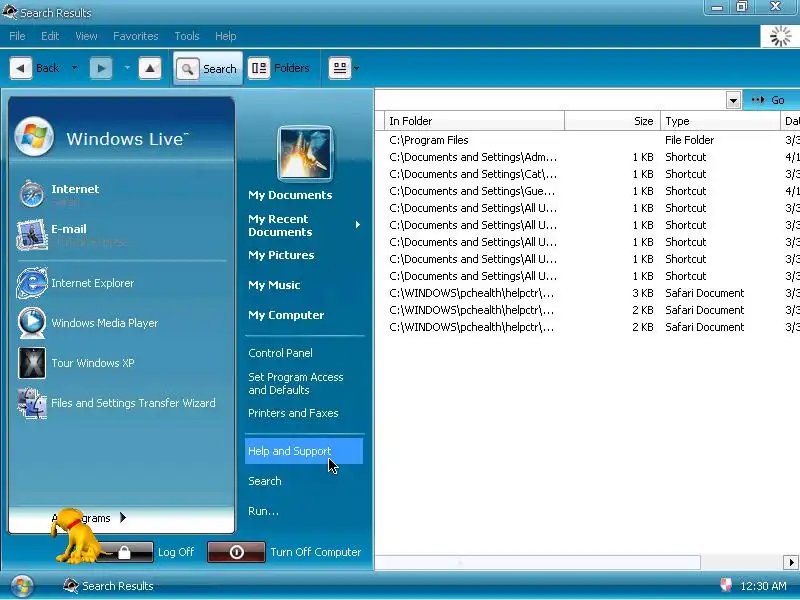Open the Help menu
800x600 pixels.
click(226, 36)
